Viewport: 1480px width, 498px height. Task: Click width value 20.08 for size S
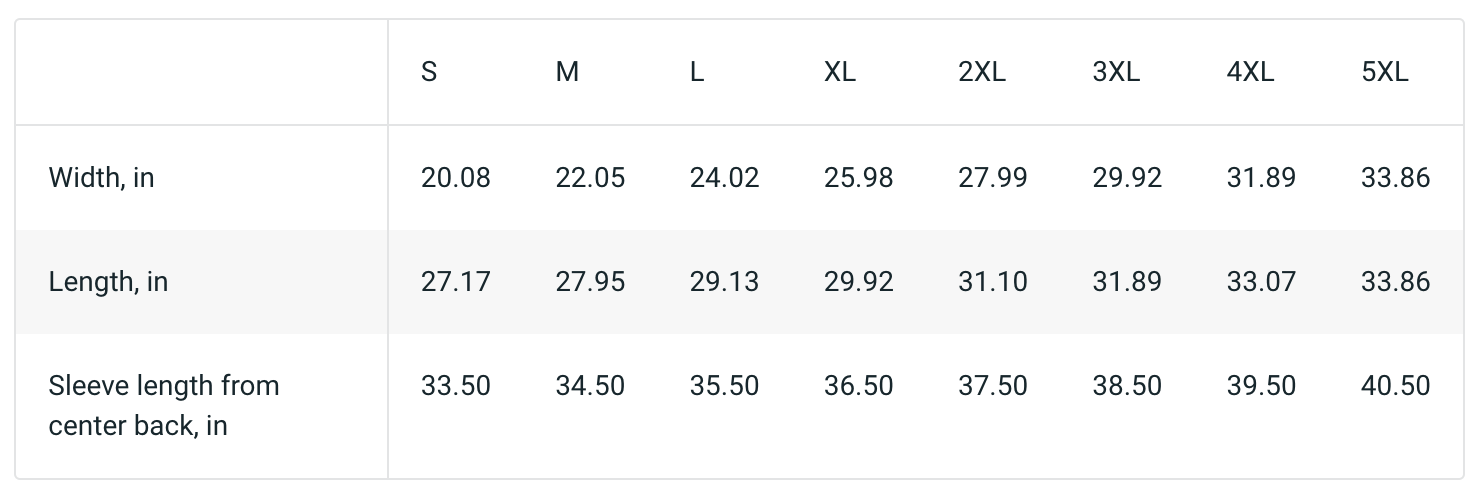coord(456,178)
